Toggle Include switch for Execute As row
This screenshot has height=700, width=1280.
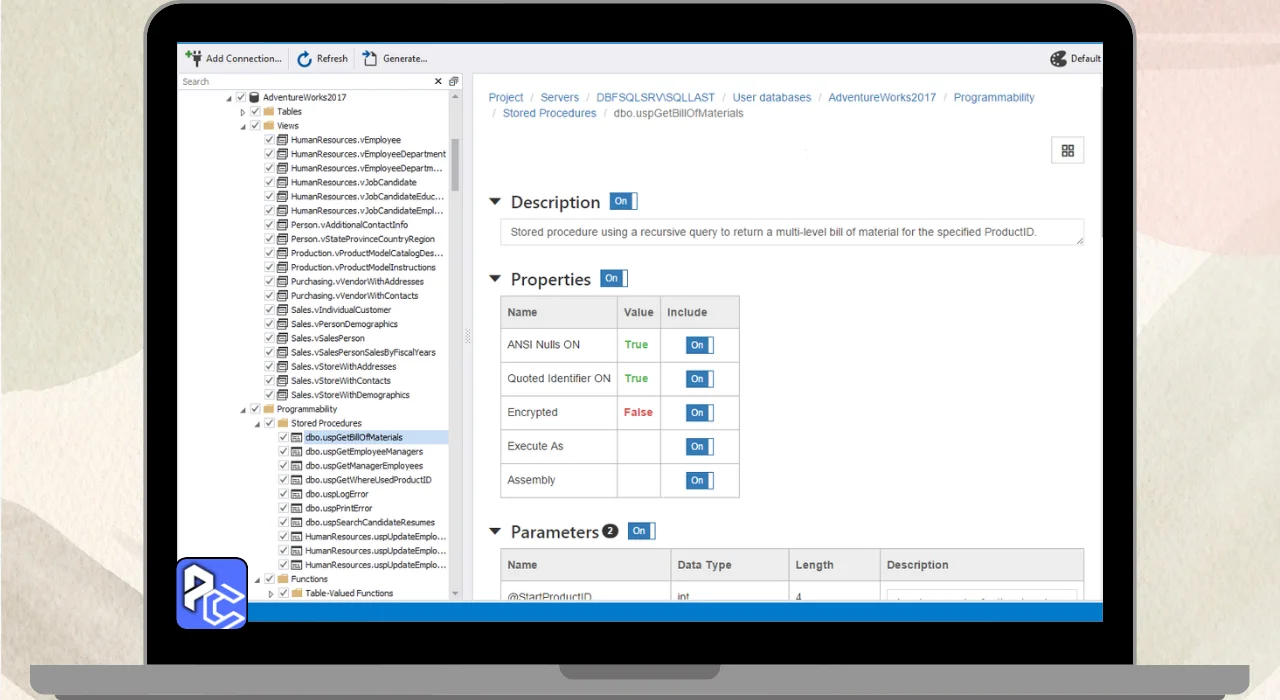pos(700,447)
